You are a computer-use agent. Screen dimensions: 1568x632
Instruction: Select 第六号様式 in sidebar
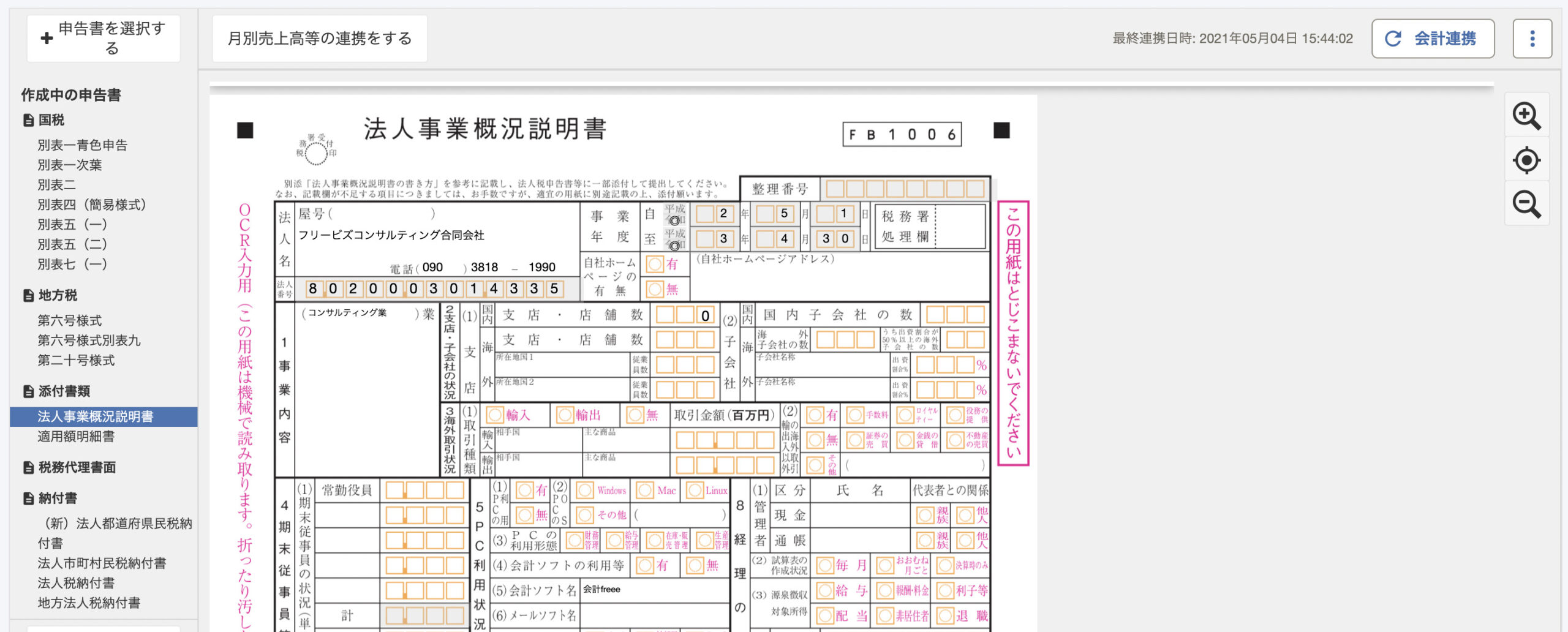pyautogui.click(x=70, y=320)
